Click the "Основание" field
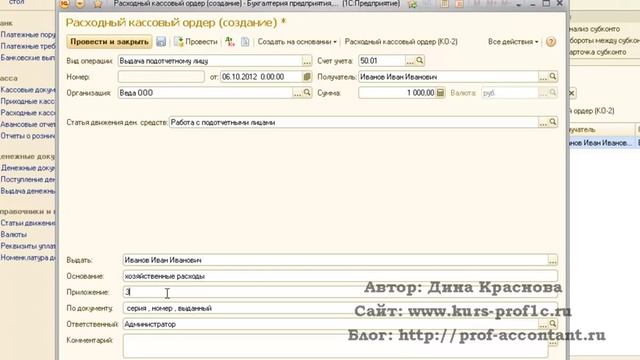This screenshot has width=640, height=360. (x=340, y=276)
